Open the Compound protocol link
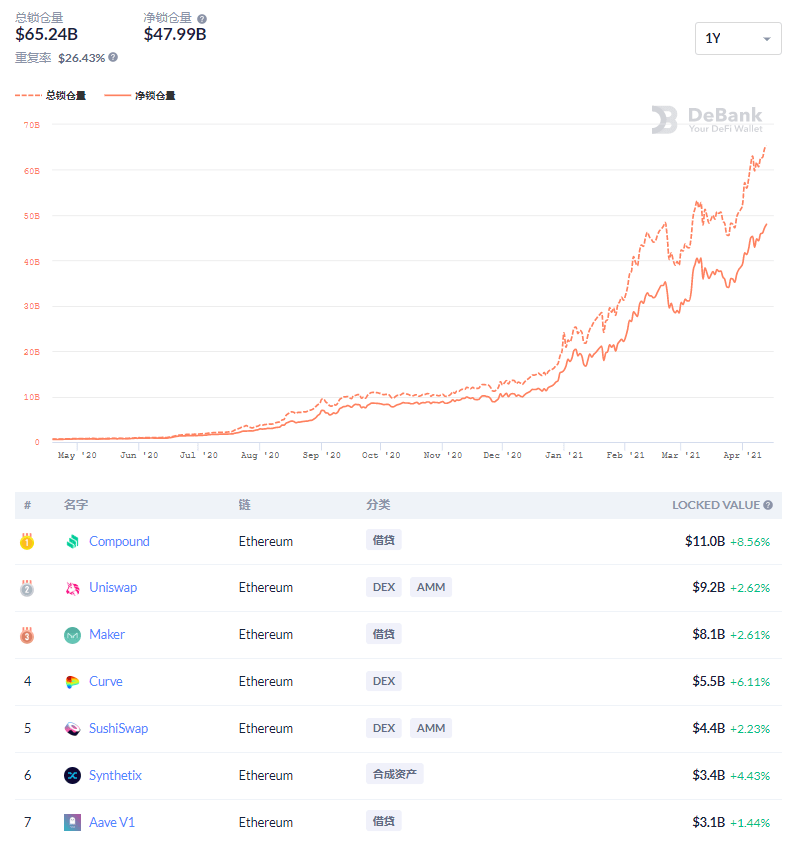 (119, 541)
